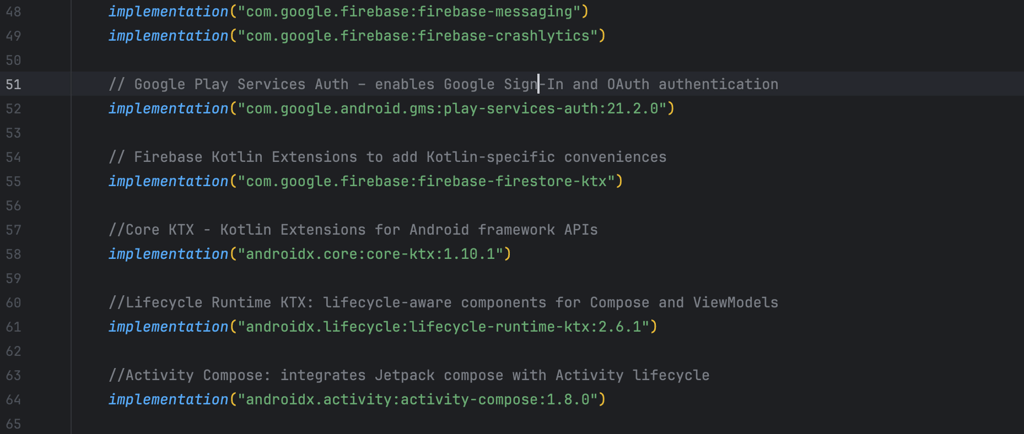Click the "play-services-auth:21.2.0" dependency string

click(x=451, y=108)
